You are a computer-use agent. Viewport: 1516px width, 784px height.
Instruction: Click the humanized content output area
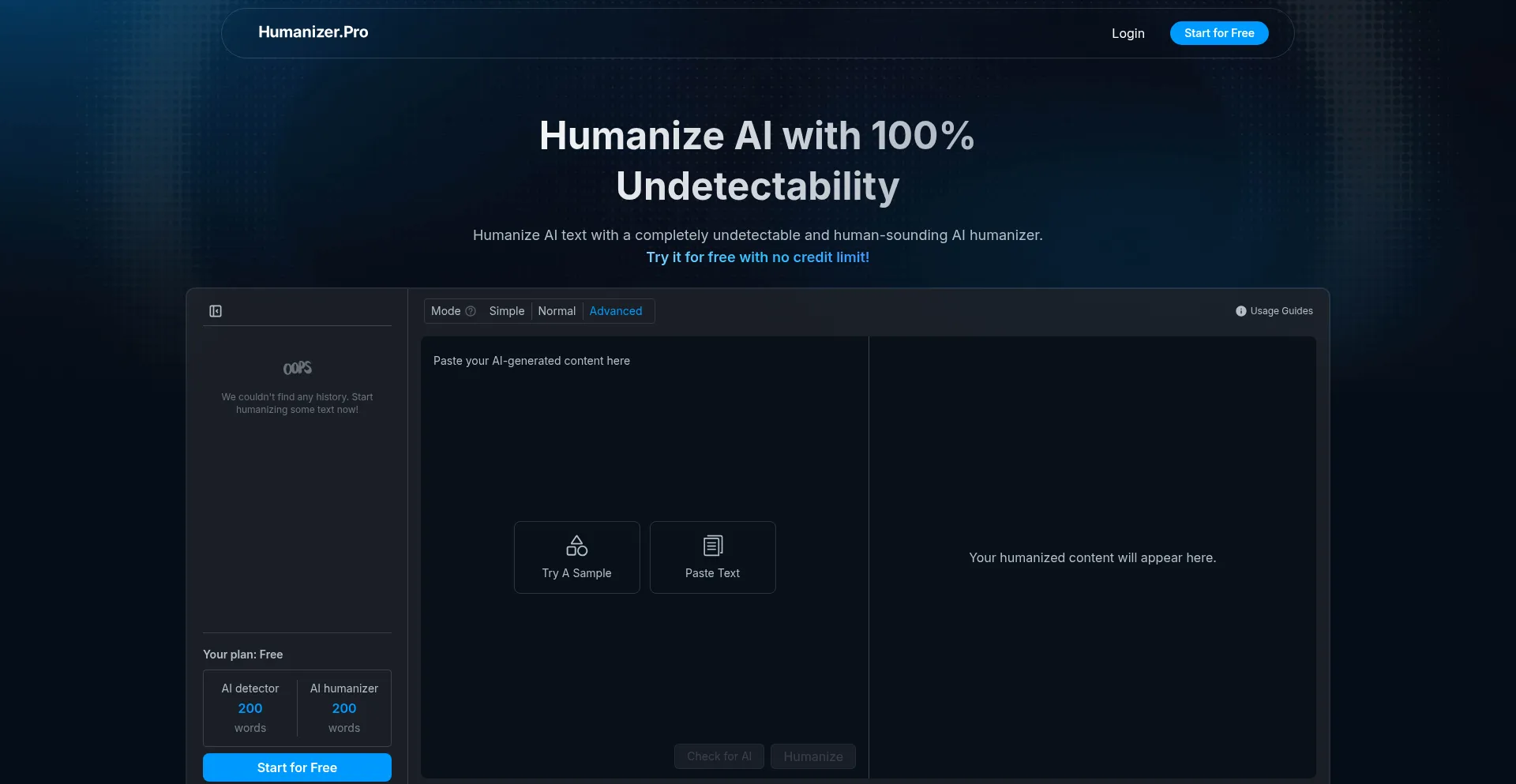(x=1092, y=557)
